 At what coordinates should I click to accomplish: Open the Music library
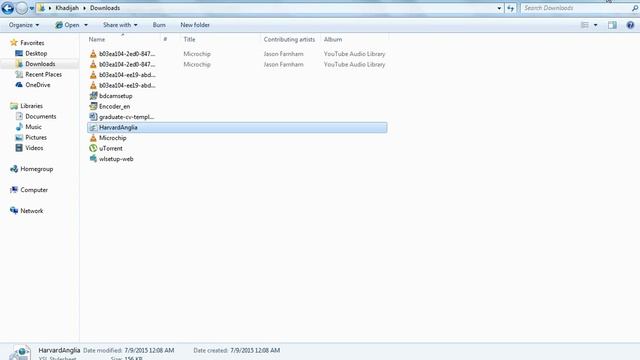tap(33, 127)
